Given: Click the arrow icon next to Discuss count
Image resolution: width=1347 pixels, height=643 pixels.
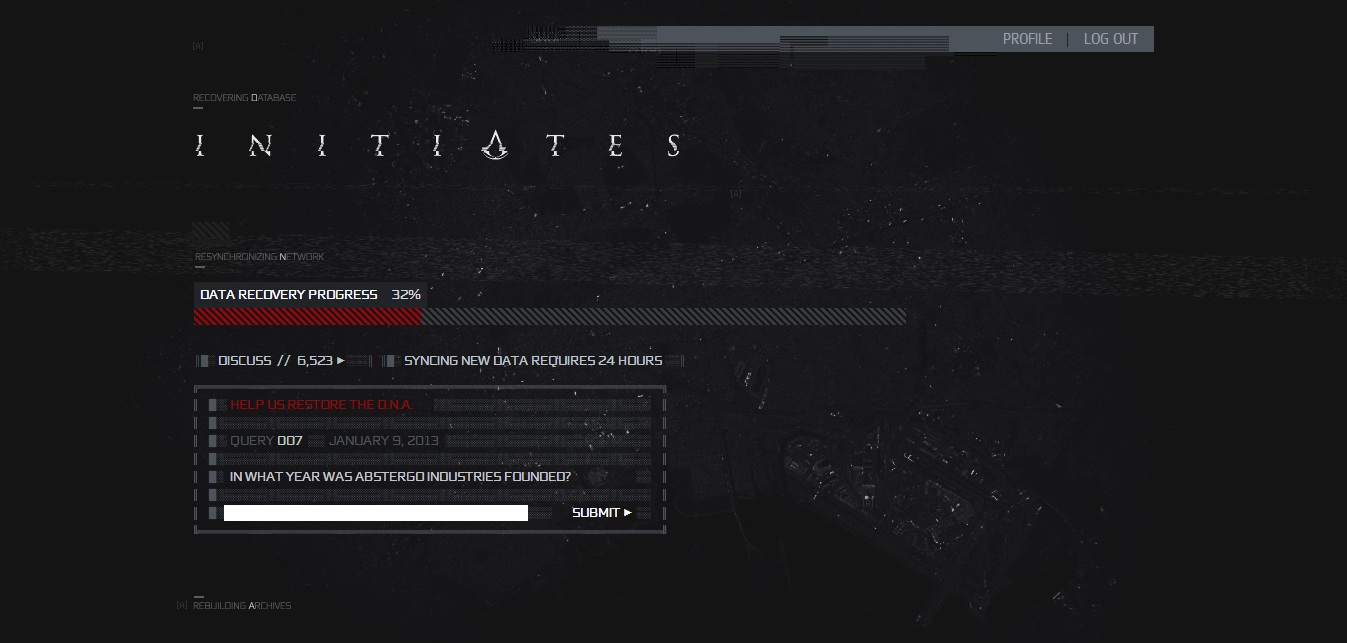Looking at the screenshot, I should point(341,361).
